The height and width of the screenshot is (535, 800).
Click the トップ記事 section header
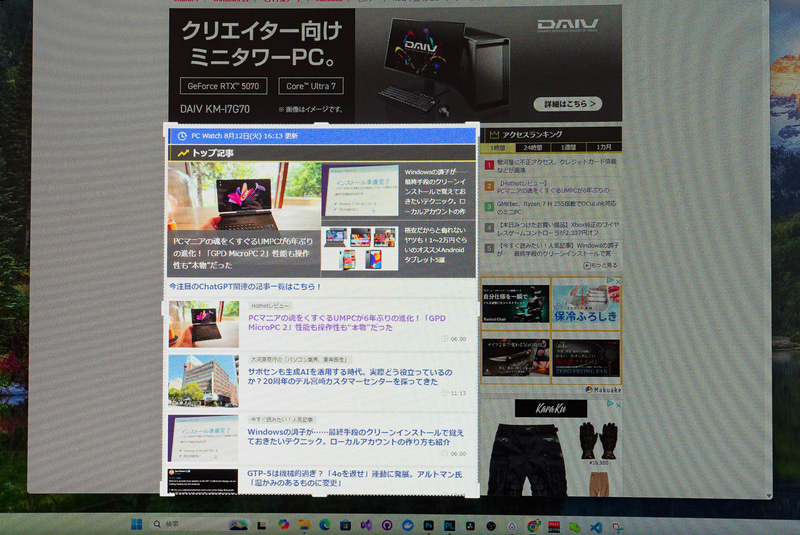(321, 152)
